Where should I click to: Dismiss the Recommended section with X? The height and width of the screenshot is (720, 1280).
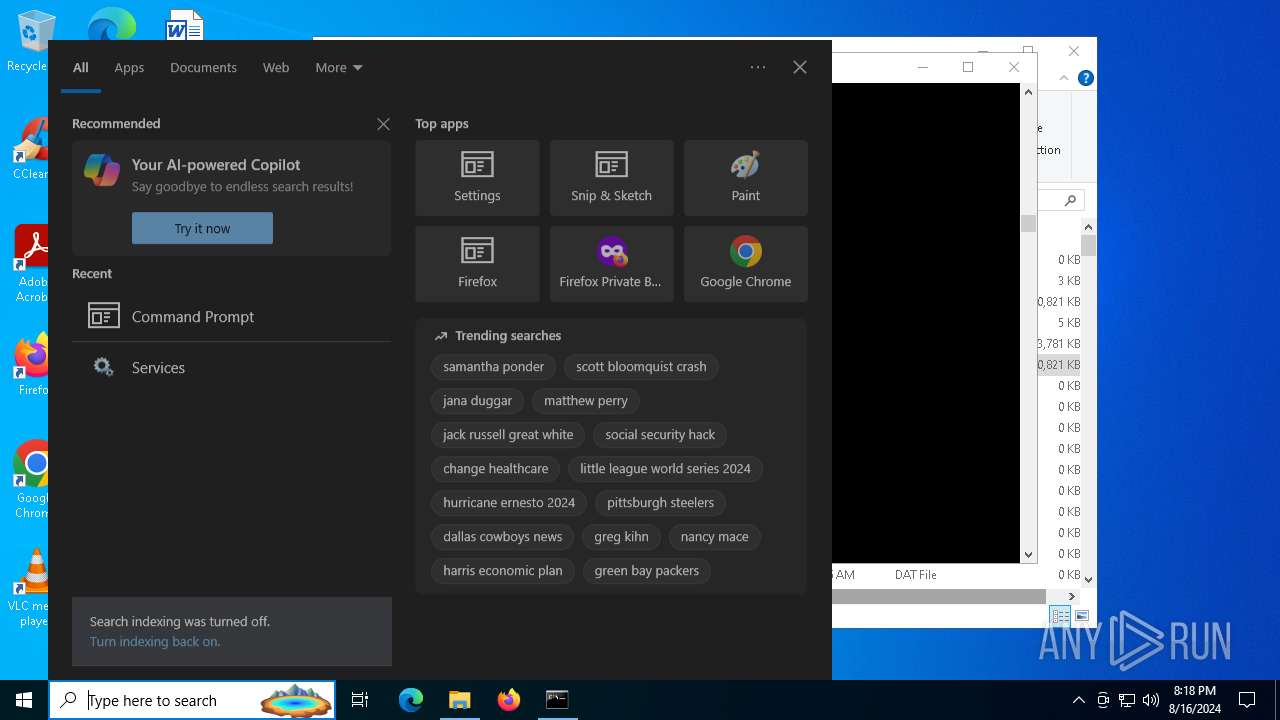pos(383,124)
